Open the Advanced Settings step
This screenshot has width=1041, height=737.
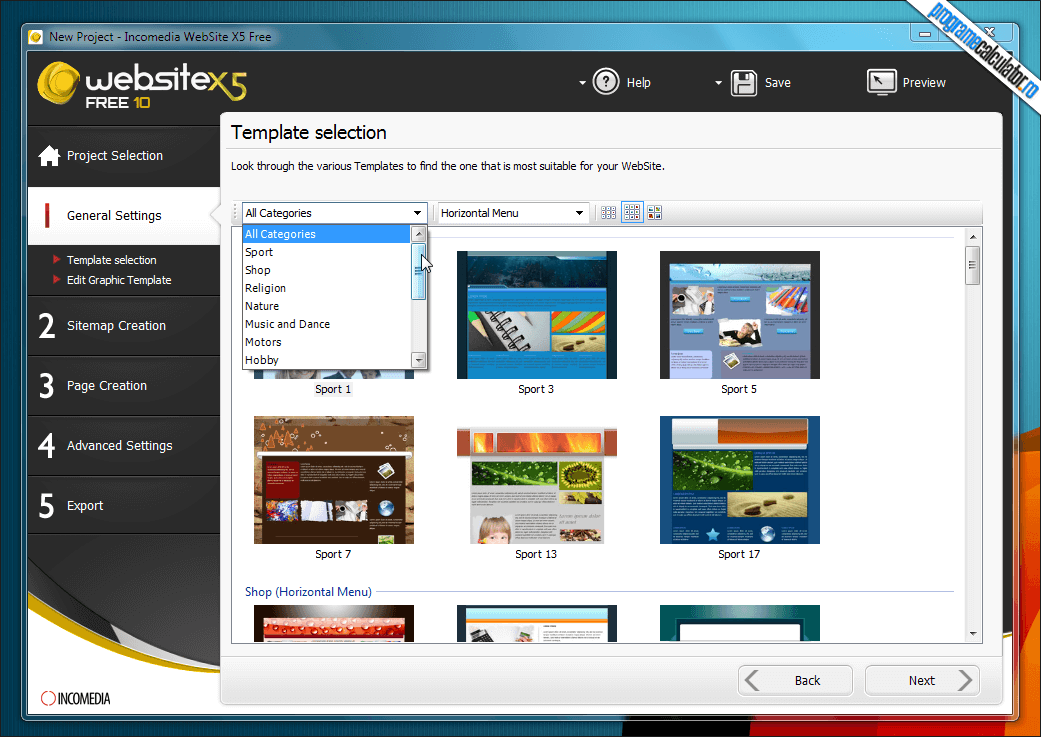pos(124,446)
